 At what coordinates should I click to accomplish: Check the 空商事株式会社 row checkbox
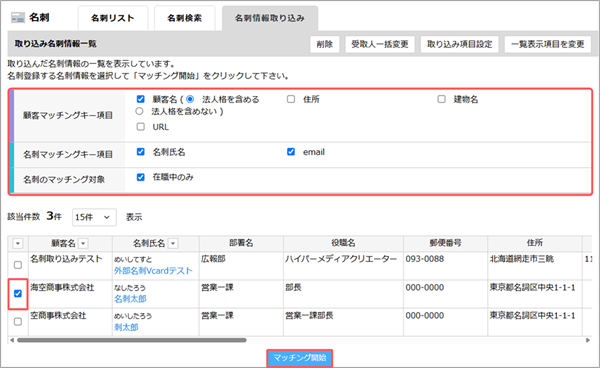(x=18, y=322)
